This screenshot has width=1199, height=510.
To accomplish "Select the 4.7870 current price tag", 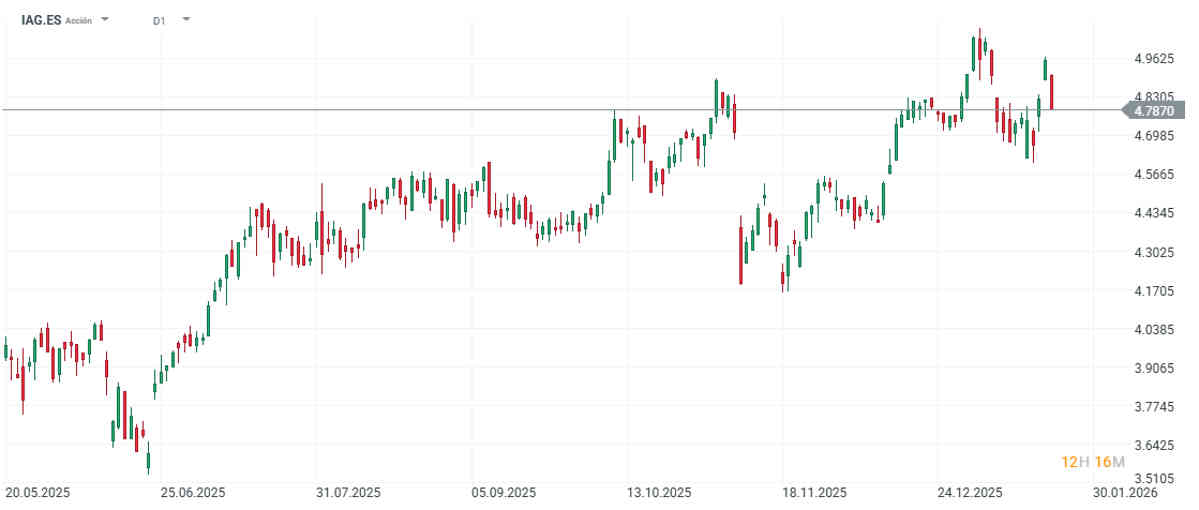I will 1160,111.
